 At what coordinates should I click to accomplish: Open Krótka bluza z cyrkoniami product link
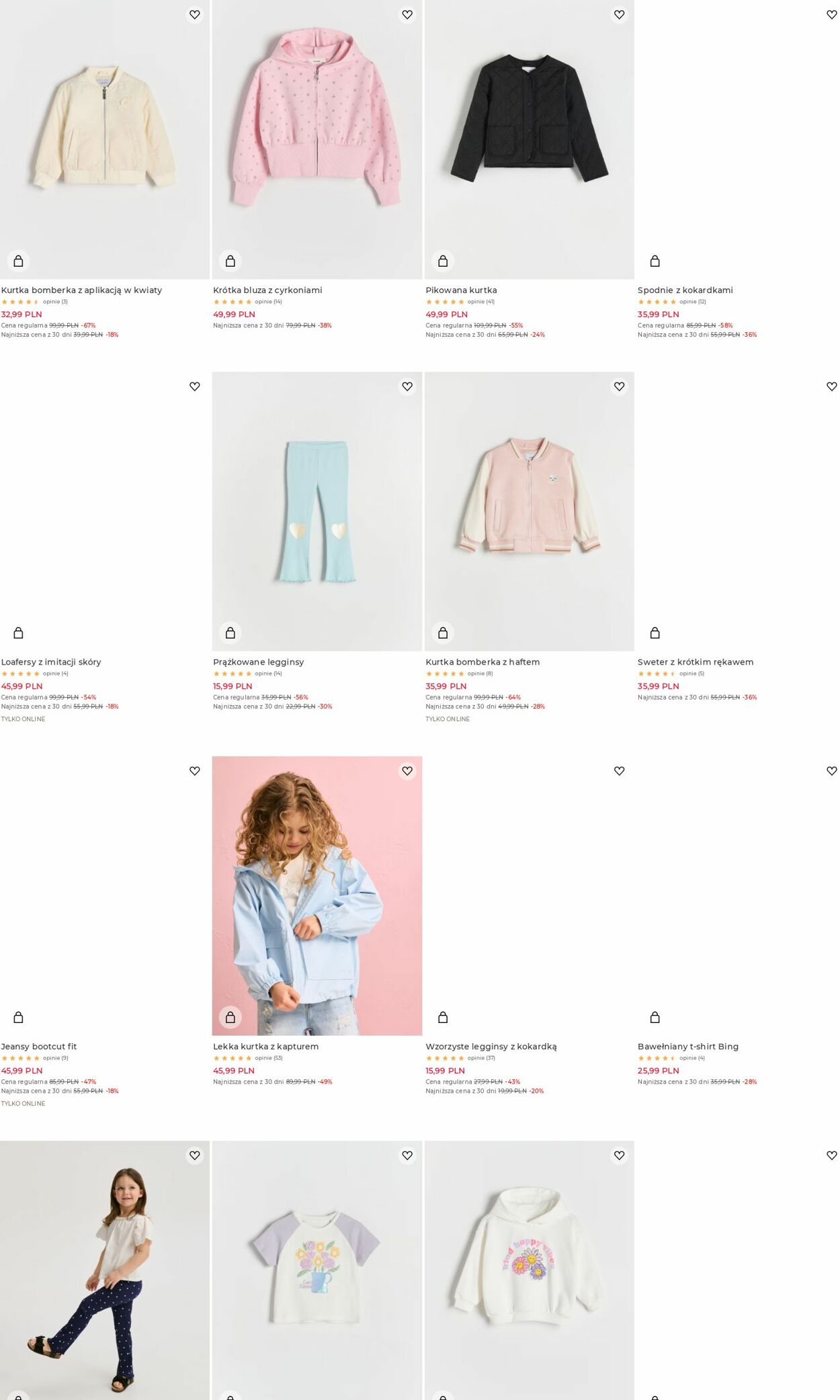tap(267, 290)
